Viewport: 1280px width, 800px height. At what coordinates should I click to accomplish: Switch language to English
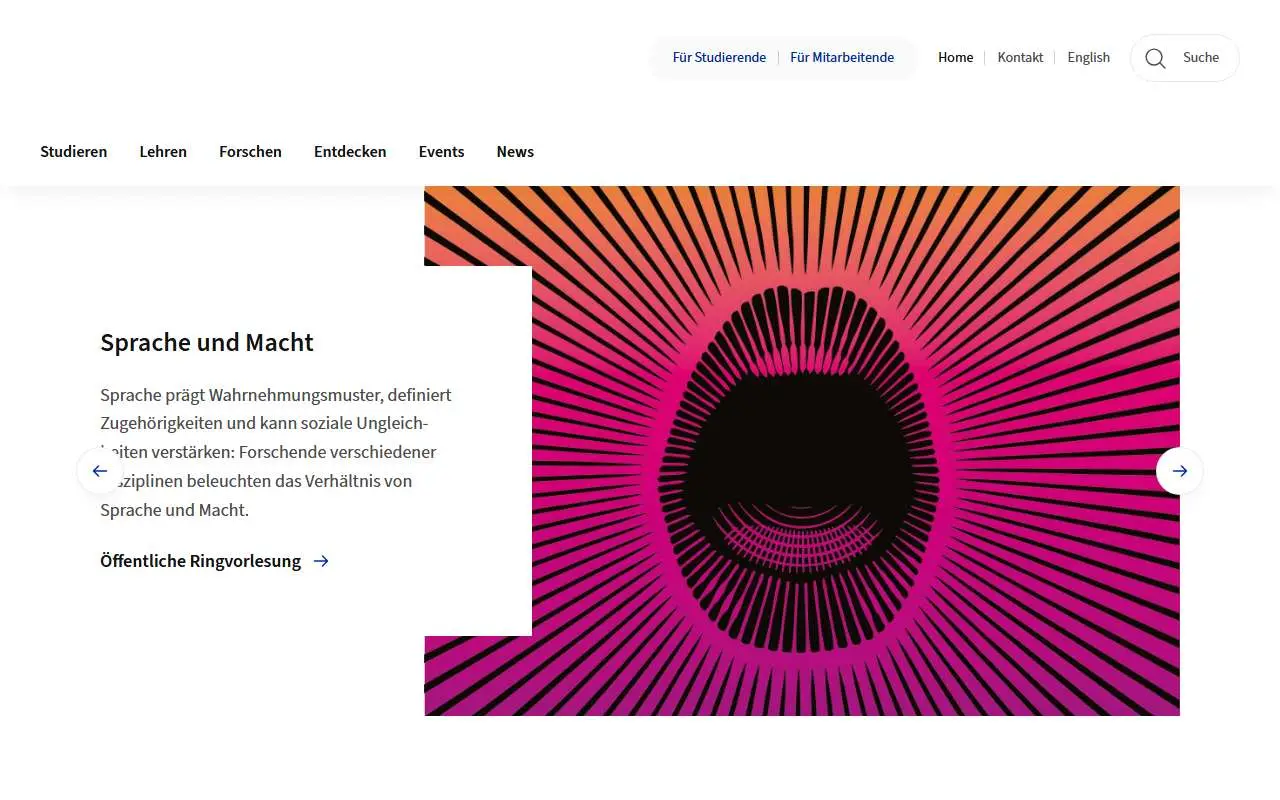pos(1088,57)
